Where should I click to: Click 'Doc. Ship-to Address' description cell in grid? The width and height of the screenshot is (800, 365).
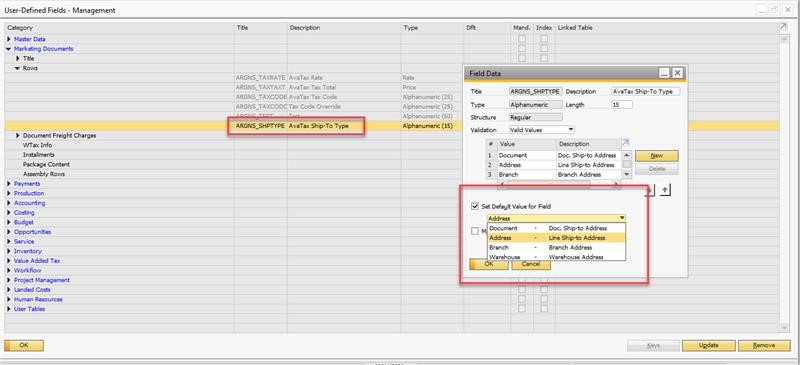[589, 155]
